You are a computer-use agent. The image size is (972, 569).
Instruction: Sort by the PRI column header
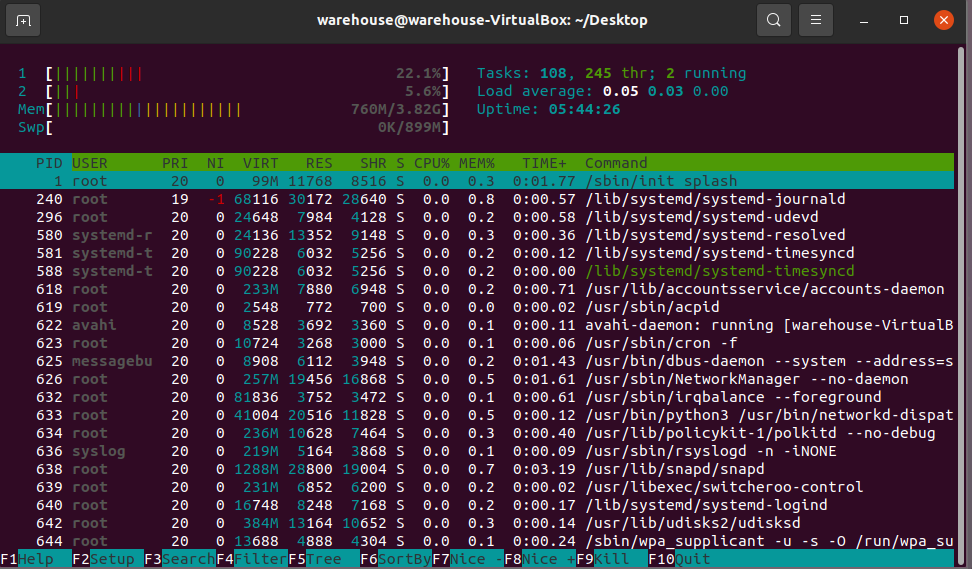(175, 163)
